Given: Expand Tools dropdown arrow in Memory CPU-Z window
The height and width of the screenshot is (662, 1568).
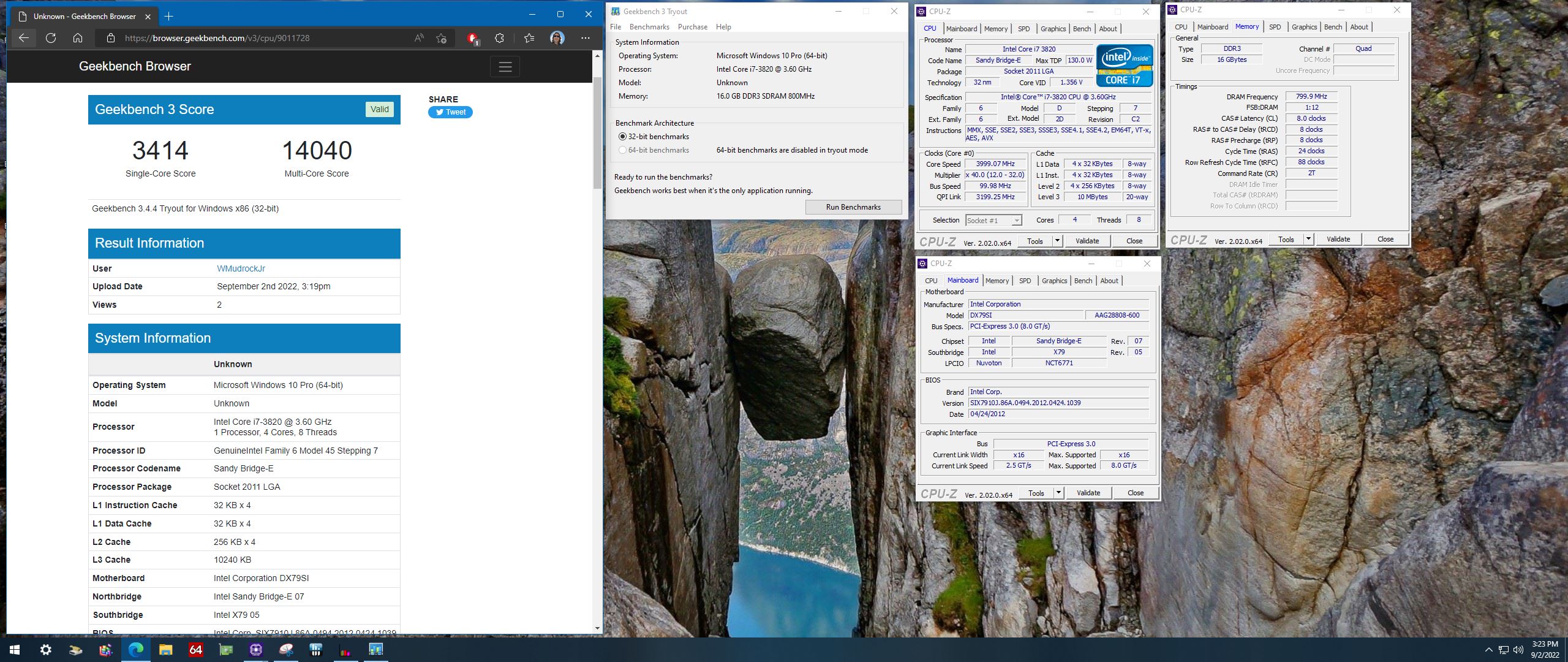Looking at the screenshot, I should (1308, 239).
